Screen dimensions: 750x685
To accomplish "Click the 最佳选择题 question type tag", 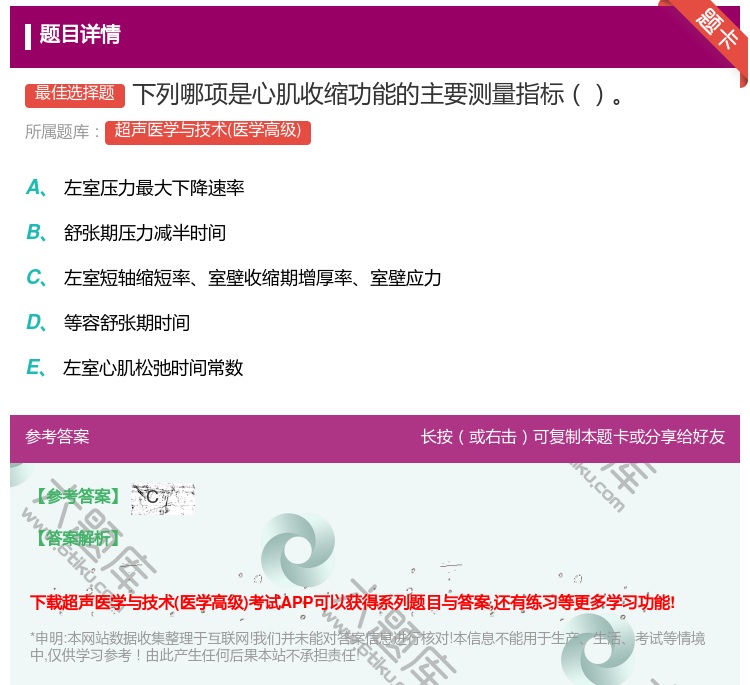I will 75,94.
